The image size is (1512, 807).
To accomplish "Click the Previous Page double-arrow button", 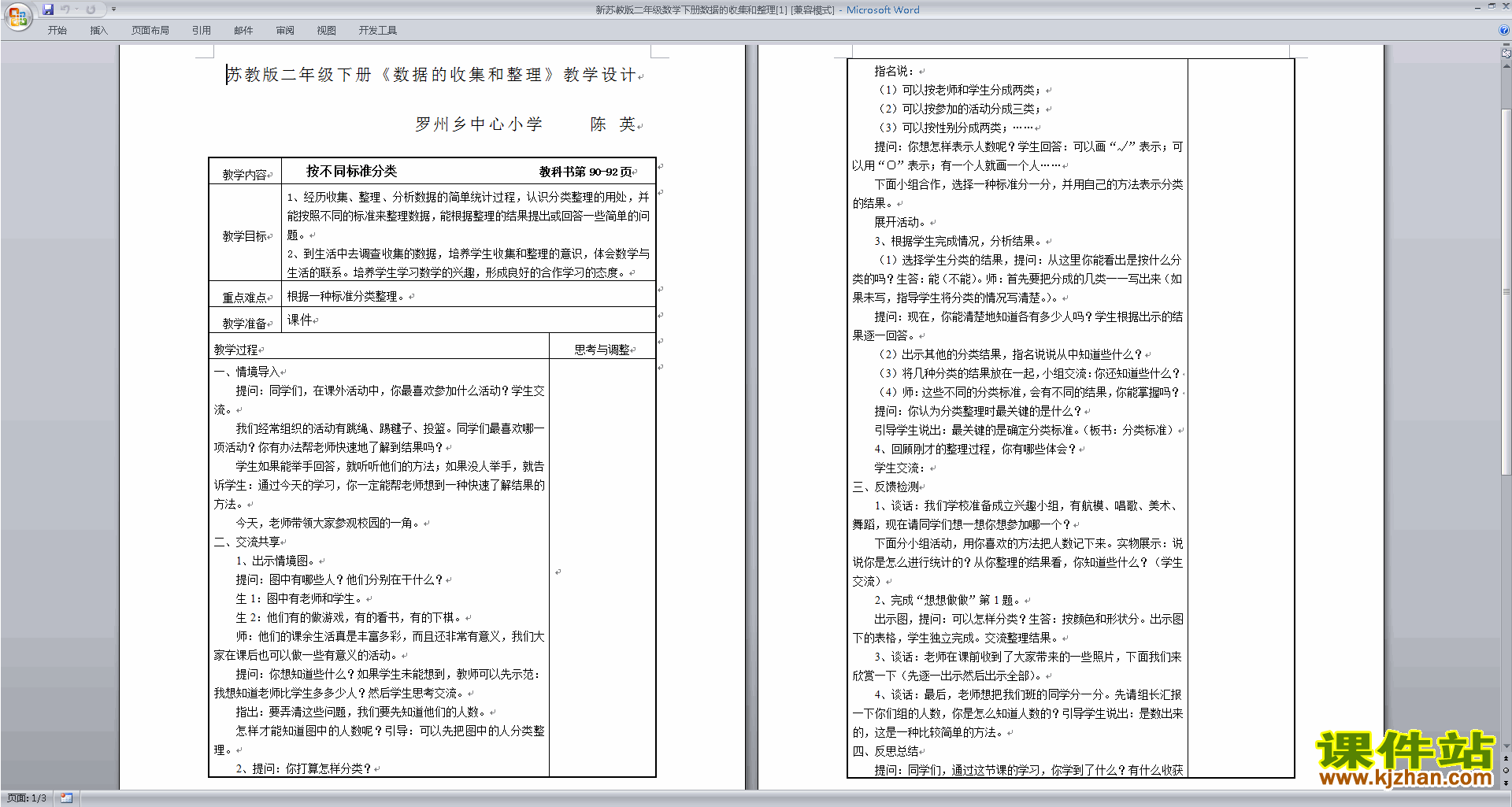I will click(1506, 758).
